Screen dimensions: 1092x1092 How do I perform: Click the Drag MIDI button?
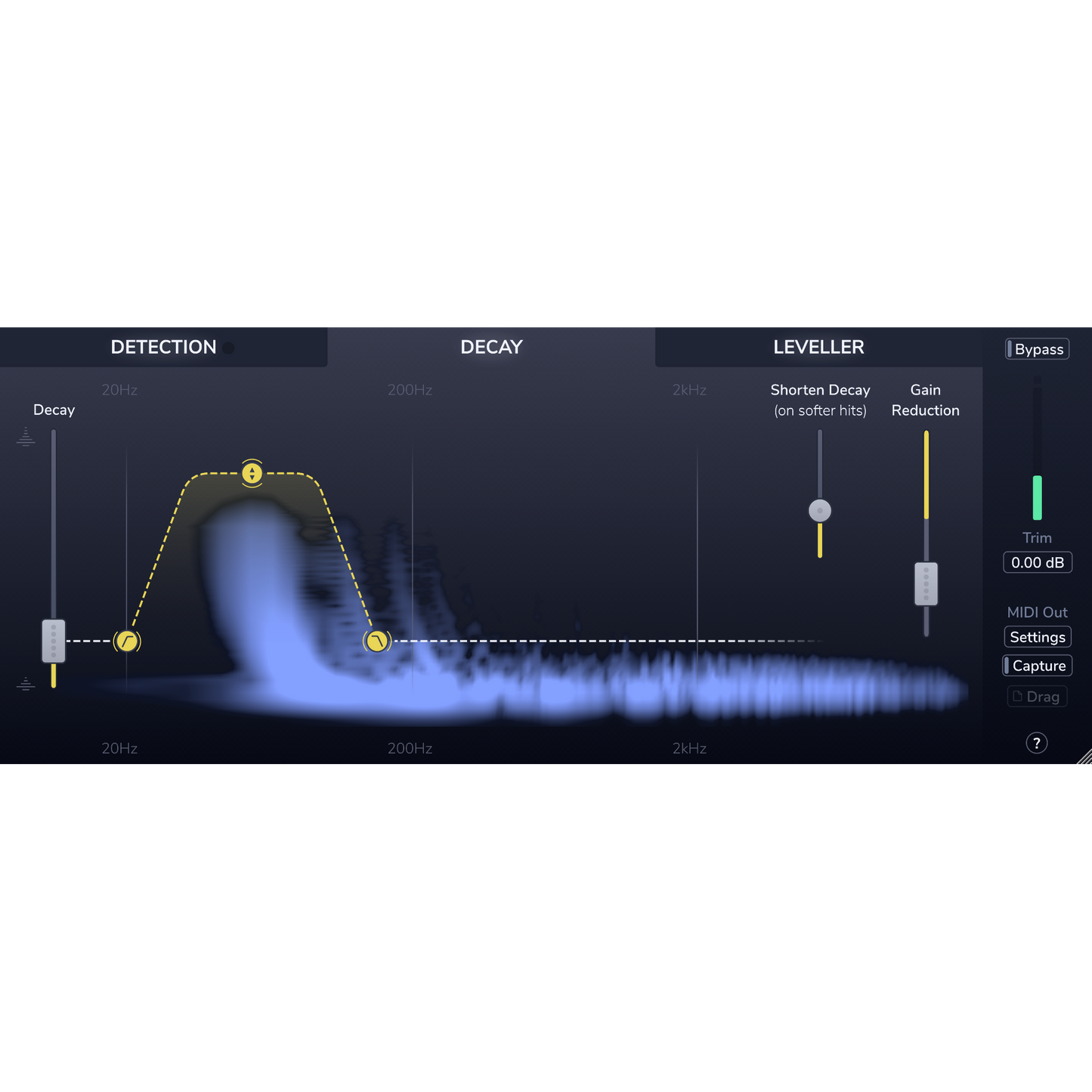click(1038, 696)
